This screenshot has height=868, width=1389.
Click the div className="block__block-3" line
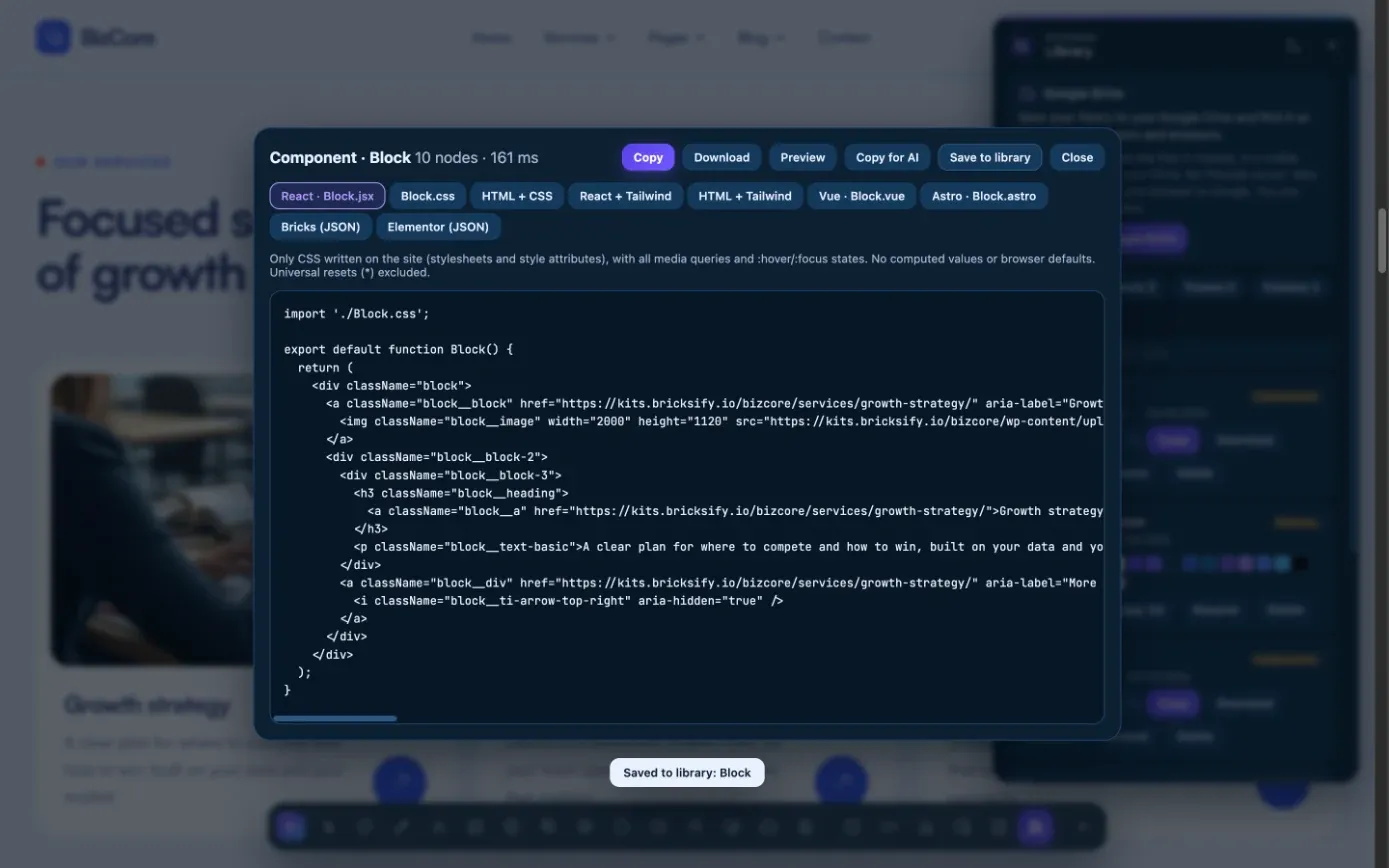[x=451, y=475]
